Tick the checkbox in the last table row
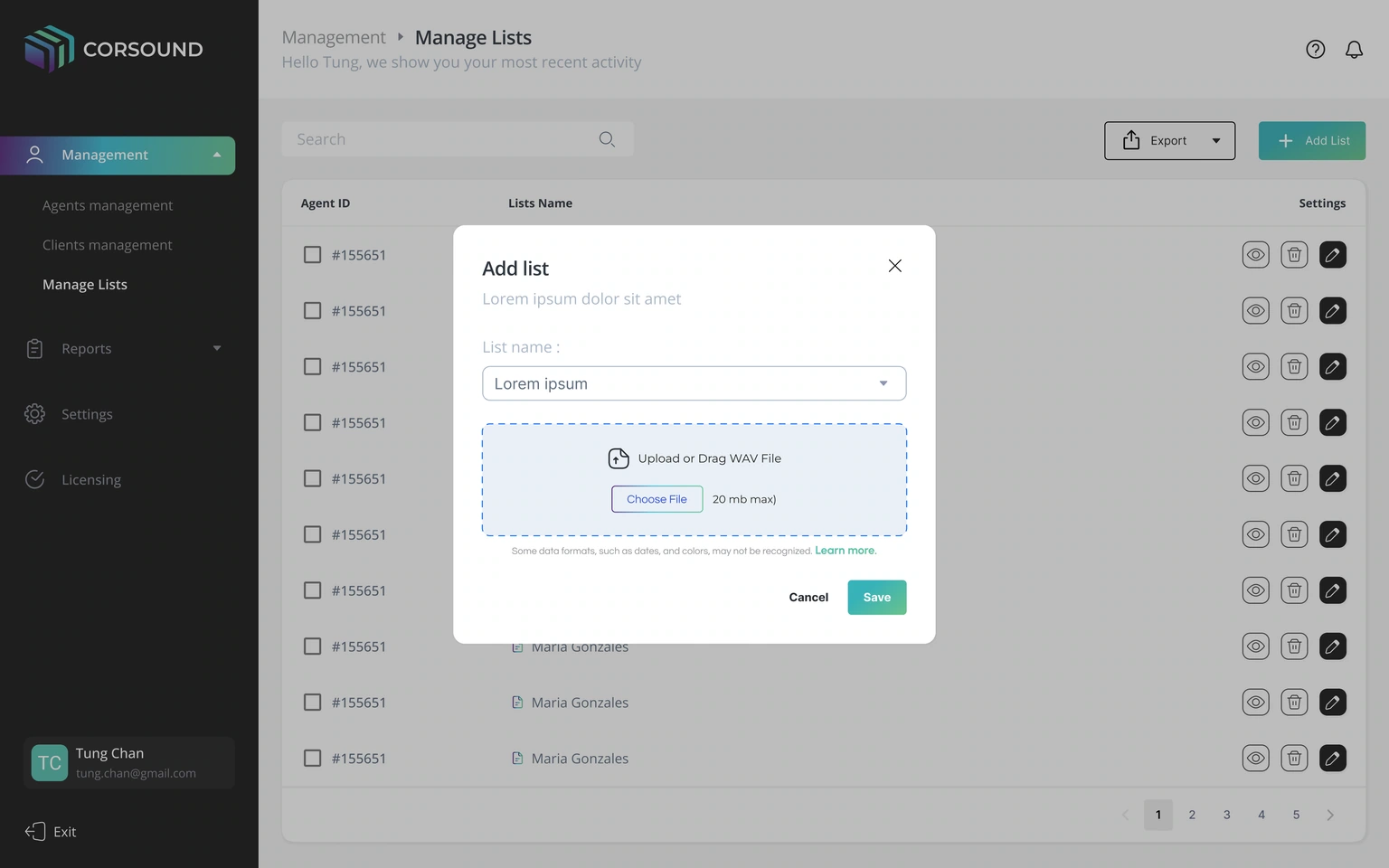The image size is (1389, 868). click(x=312, y=759)
